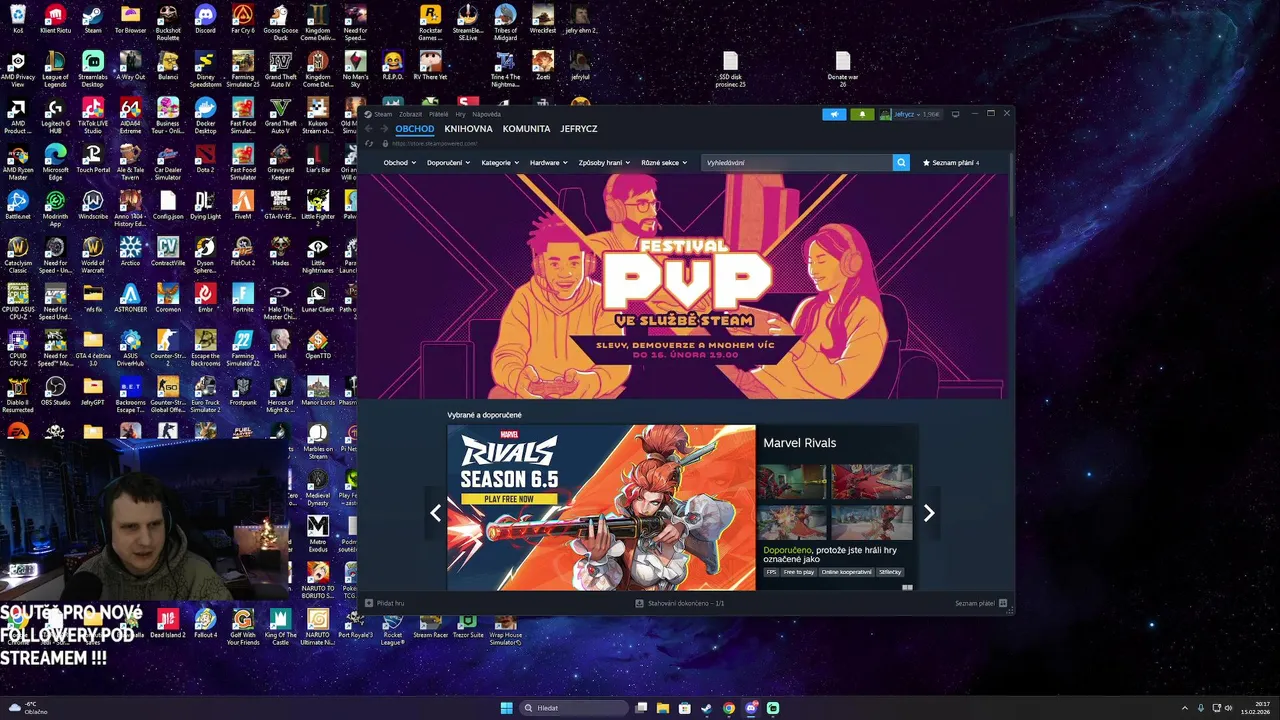Click the Online kooperativní tag

(847, 572)
